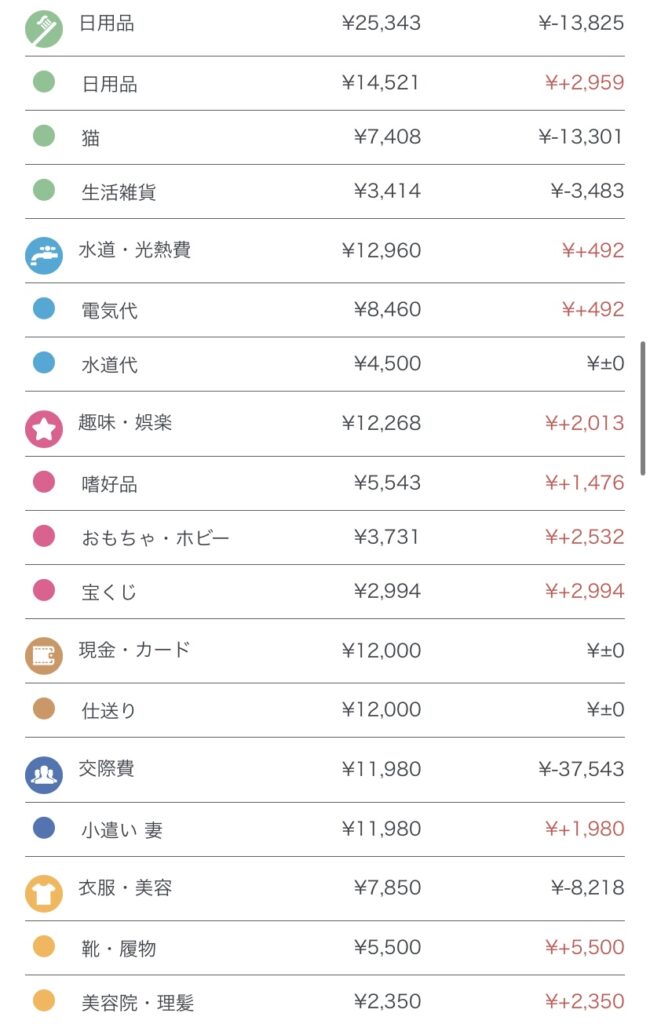The height and width of the screenshot is (1024, 650).
Task: Tap the people 交際費 category icon
Action: 43,774
